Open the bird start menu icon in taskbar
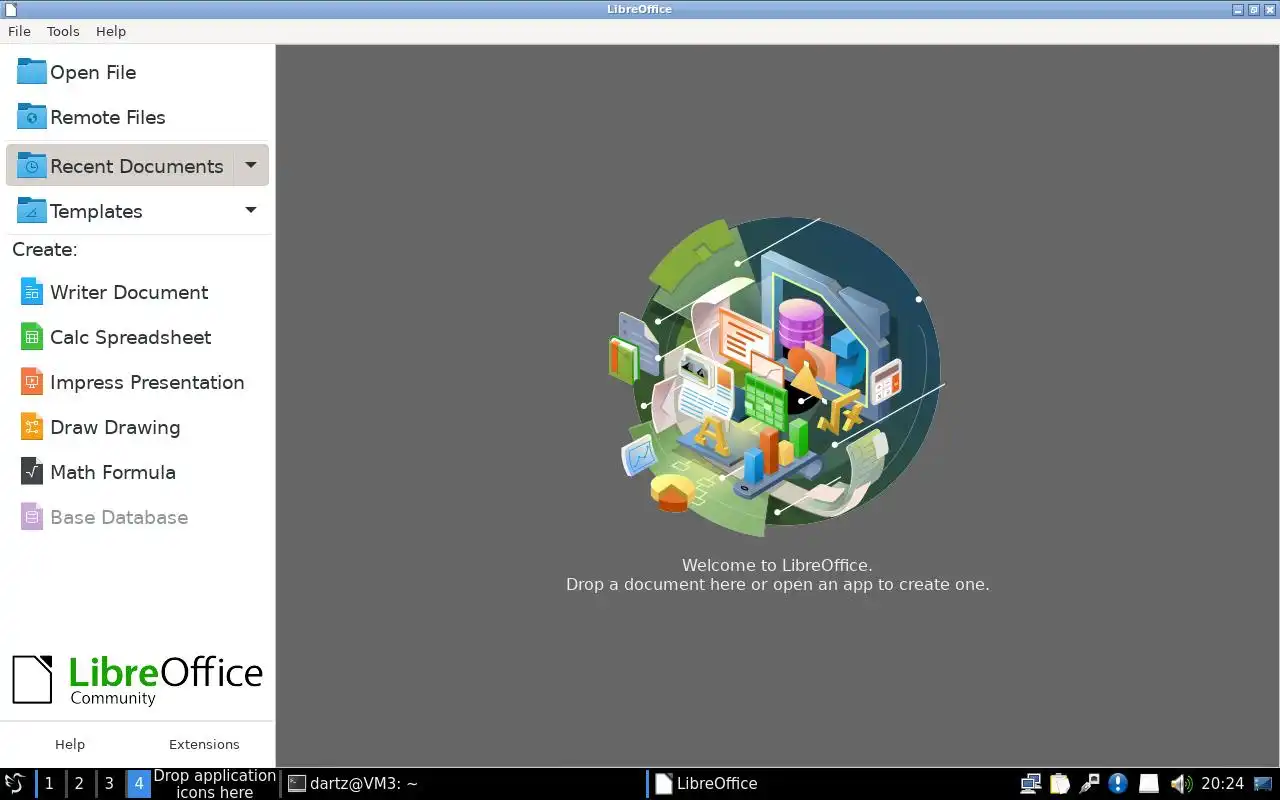The image size is (1280, 800). click(x=15, y=783)
